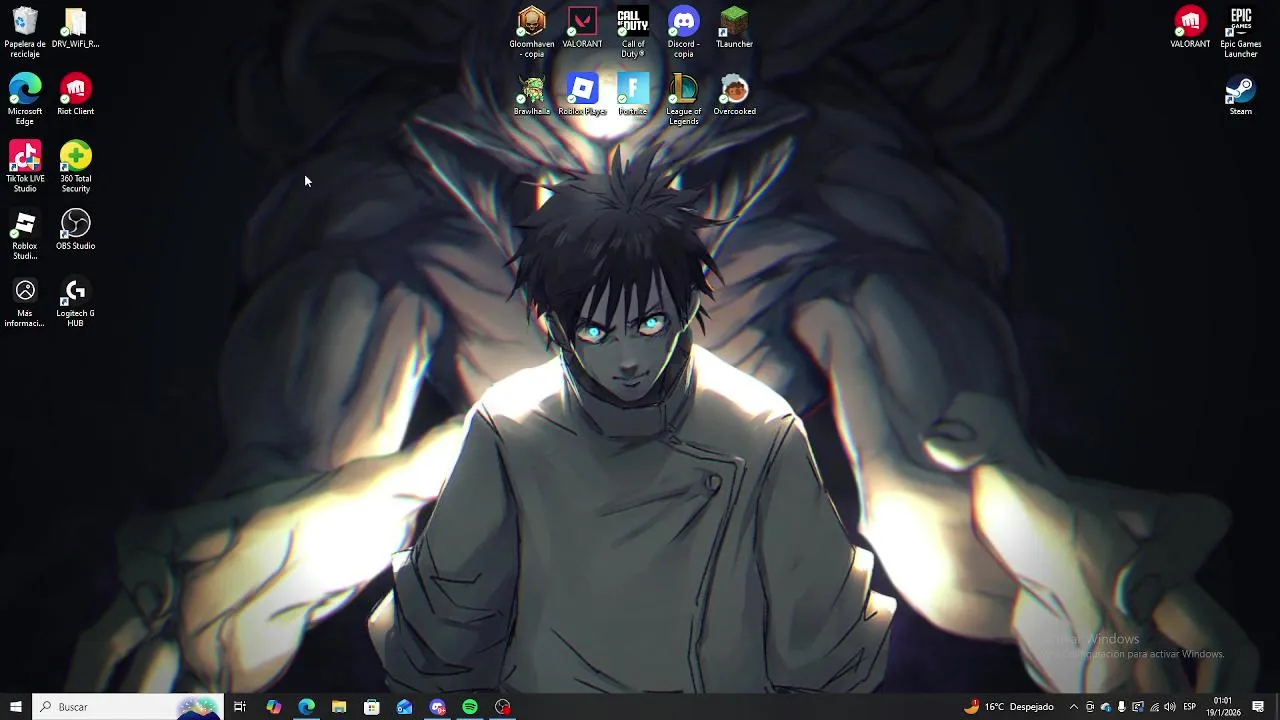Select the Brawlhalla desktop shortcut
The height and width of the screenshot is (720, 1280).
[x=532, y=95]
